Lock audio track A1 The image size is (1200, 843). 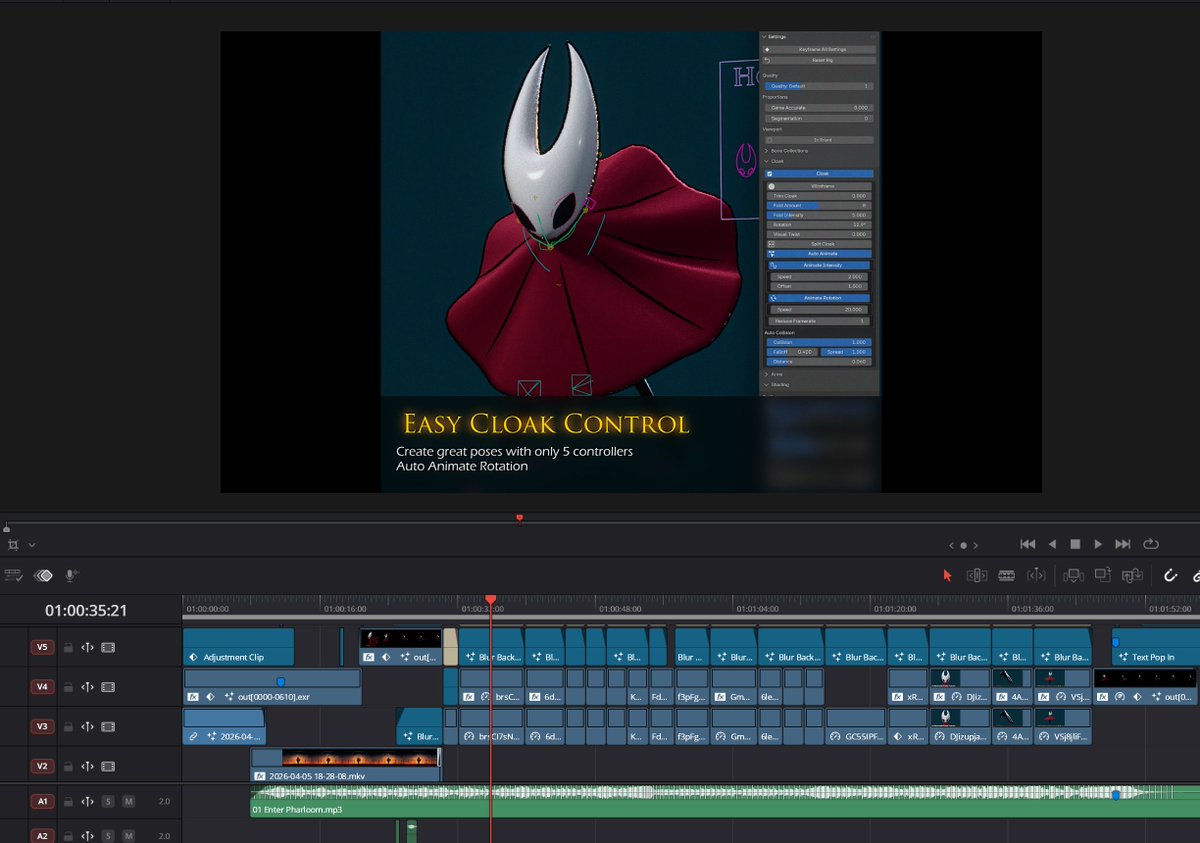68,801
